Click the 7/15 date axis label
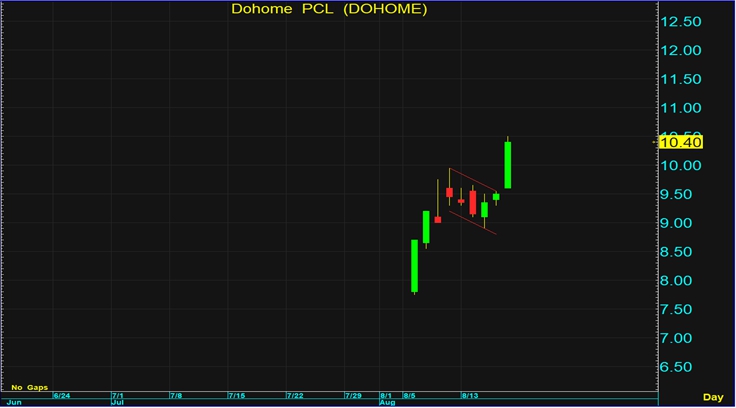Screen dimensions: 736x408 point(237,395)
